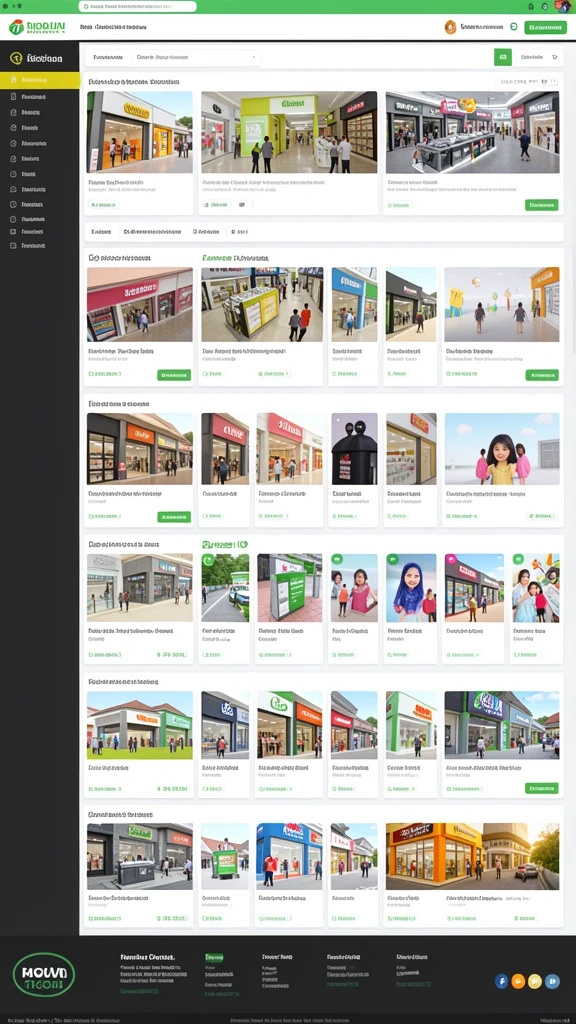Open the dropdown with the chevron in the filter bar

196,57
